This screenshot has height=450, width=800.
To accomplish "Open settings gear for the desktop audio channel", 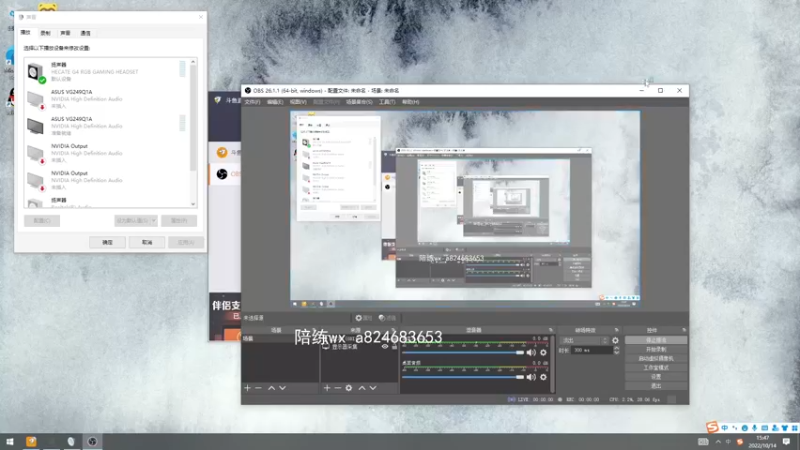I will [x=543, y=377].
